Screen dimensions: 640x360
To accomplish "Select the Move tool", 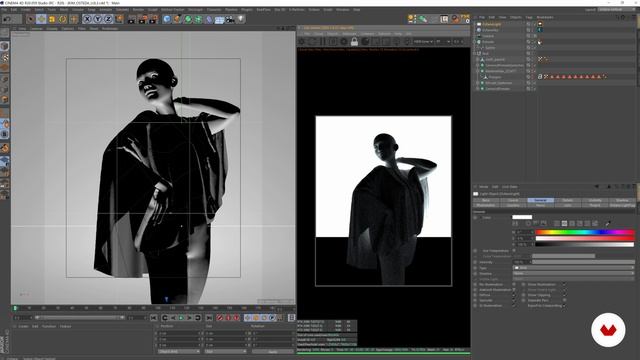I will (41, 19).
